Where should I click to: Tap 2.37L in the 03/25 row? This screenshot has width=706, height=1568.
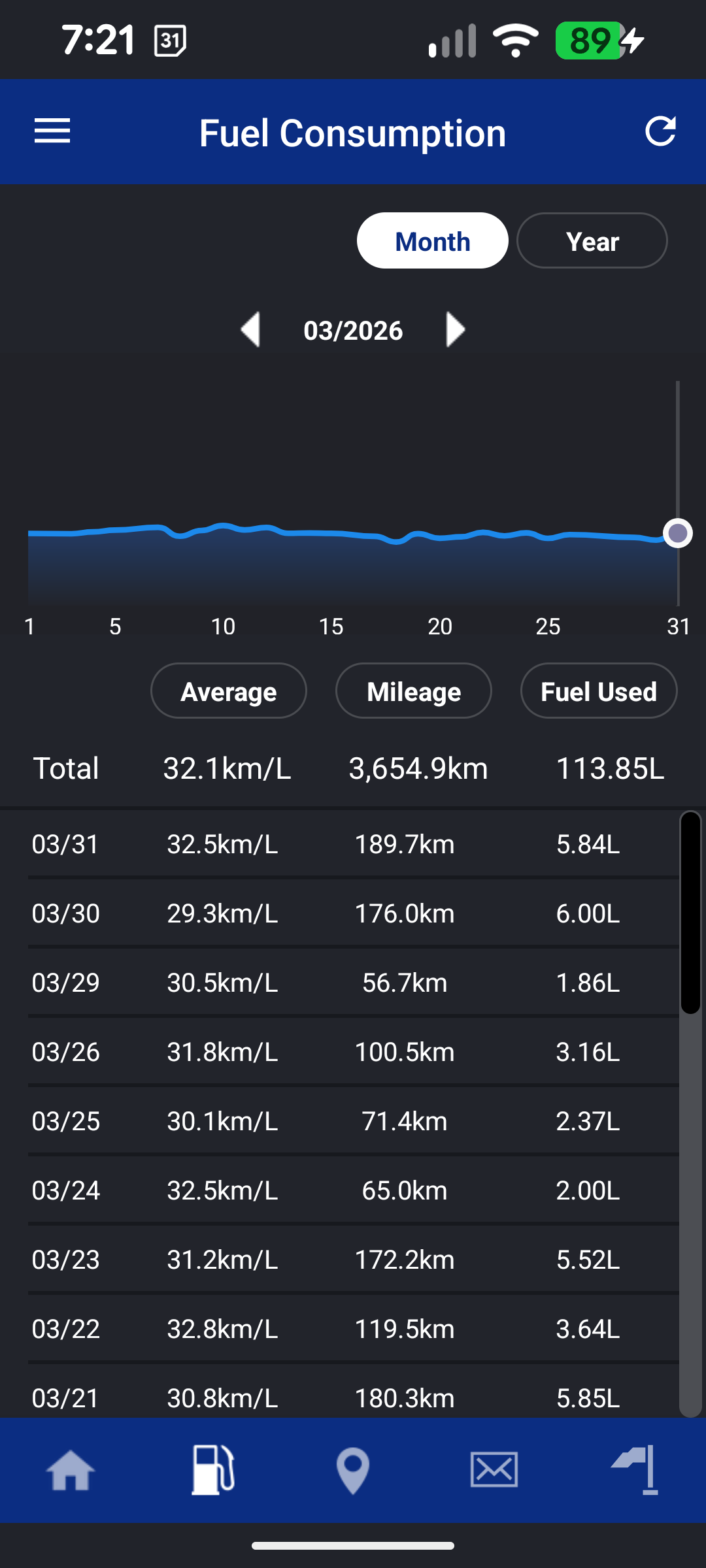(588, 1121)
